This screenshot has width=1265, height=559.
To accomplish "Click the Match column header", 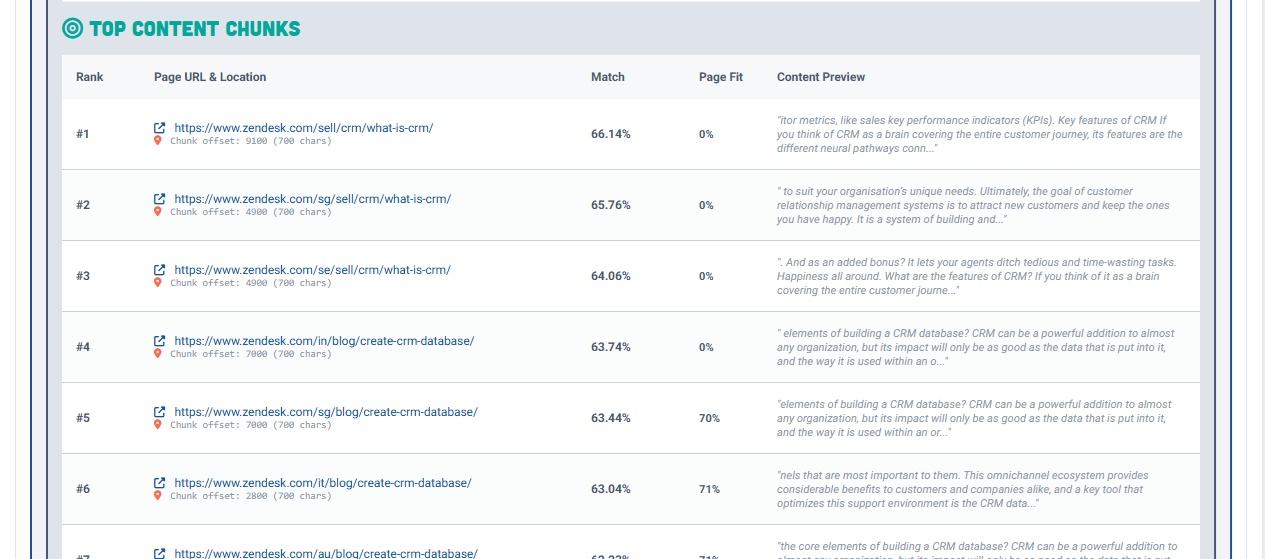I will coord(608,77).
